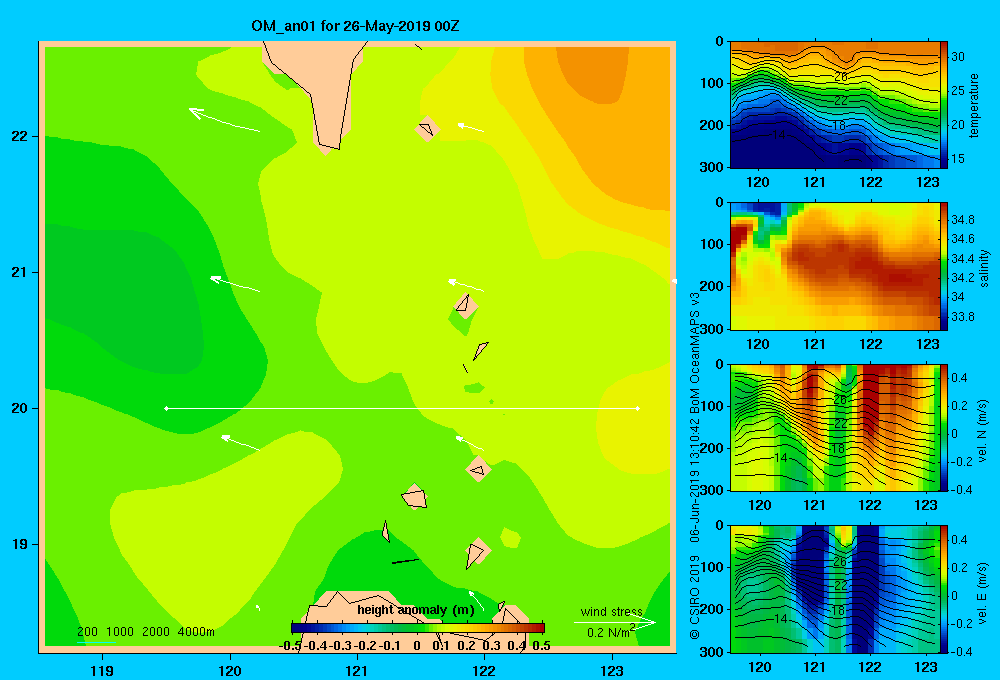Open the northward velocity section plot
1000x680 pixels.
[835, 428]
